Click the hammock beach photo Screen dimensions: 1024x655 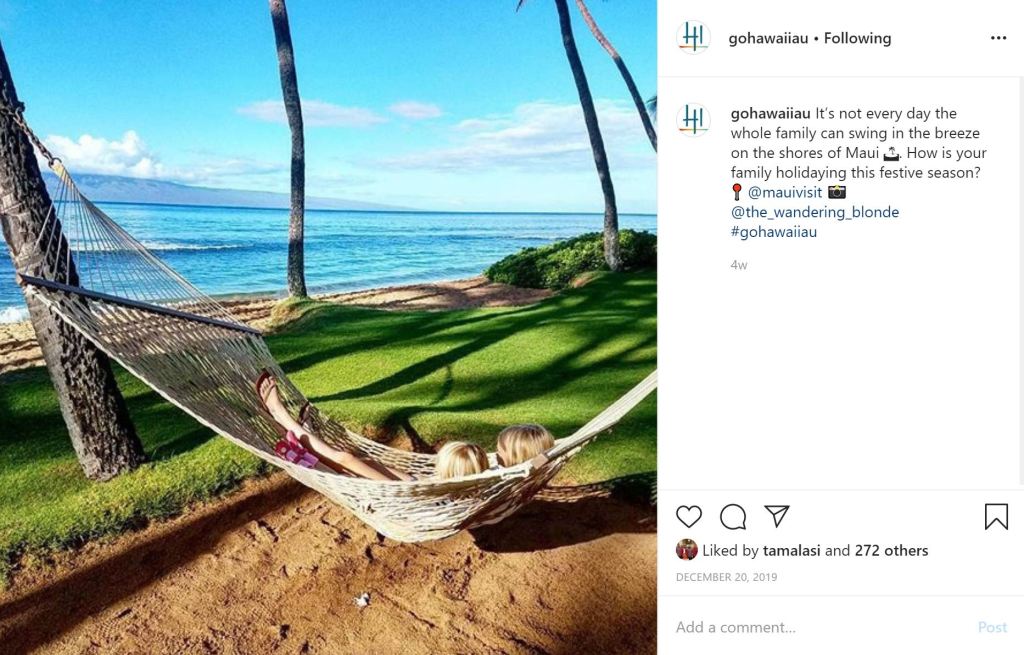[328, 327]
